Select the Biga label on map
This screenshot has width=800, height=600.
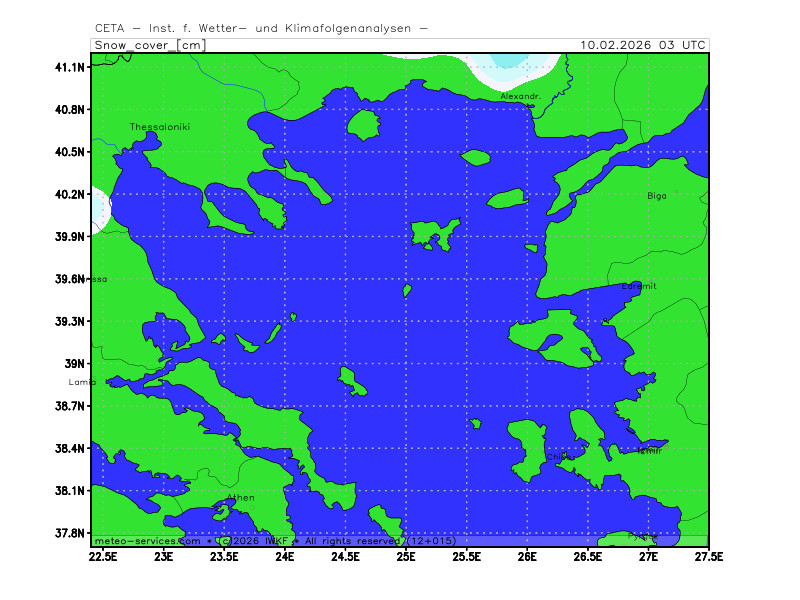[656, 196]
